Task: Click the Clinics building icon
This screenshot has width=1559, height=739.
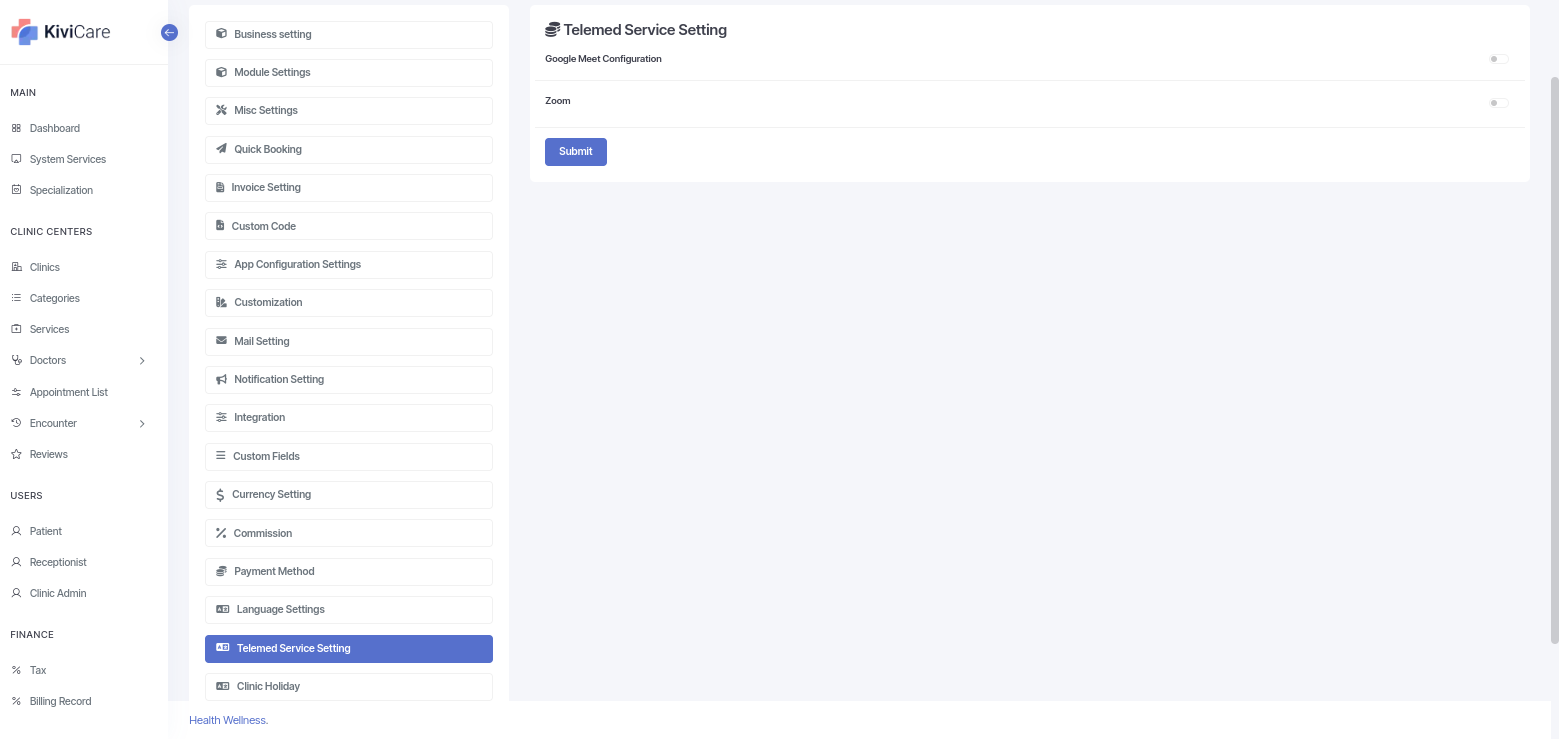Action: [x=16, y=267]
